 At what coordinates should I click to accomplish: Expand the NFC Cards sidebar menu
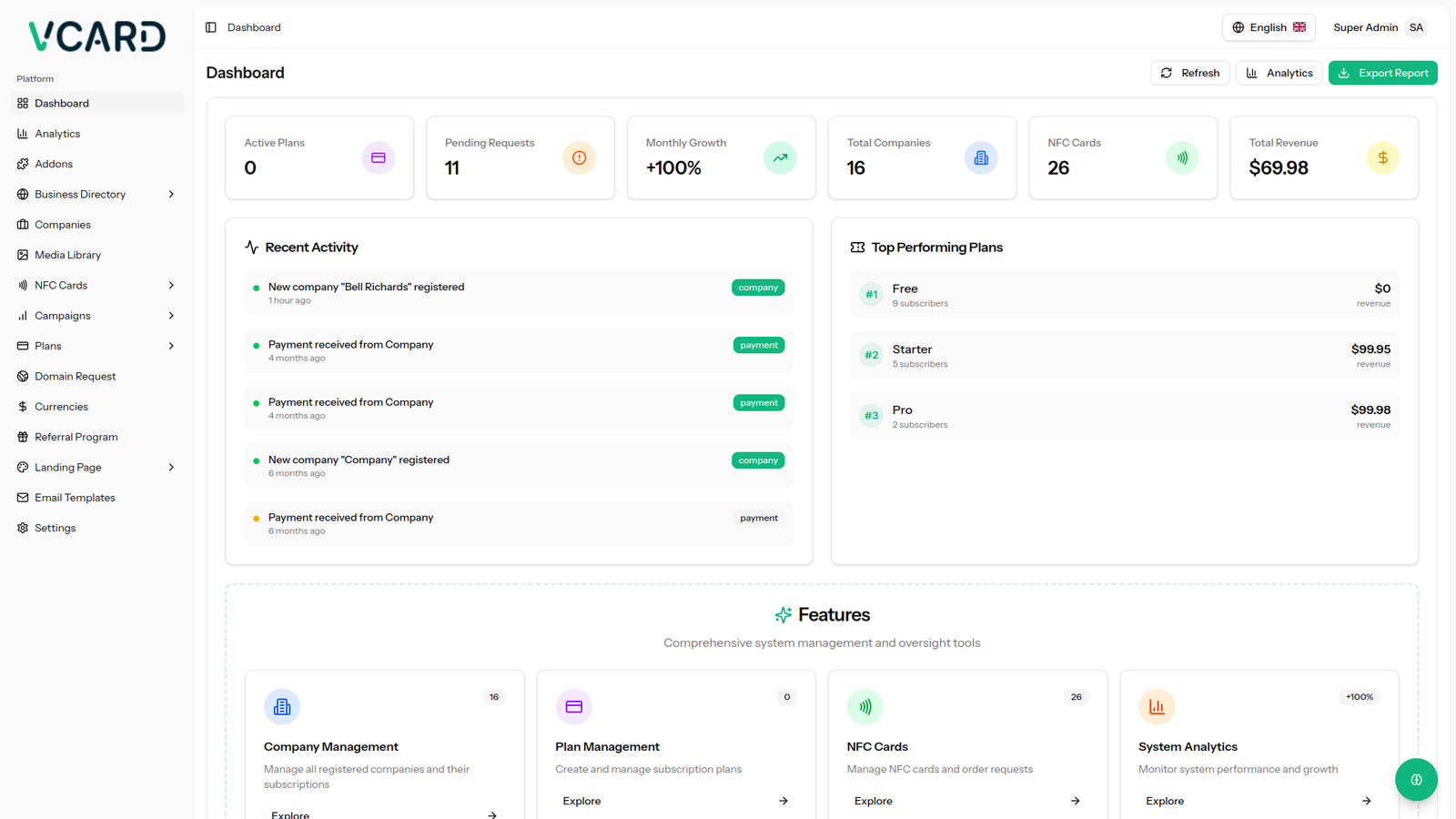[x=171, y=286]
